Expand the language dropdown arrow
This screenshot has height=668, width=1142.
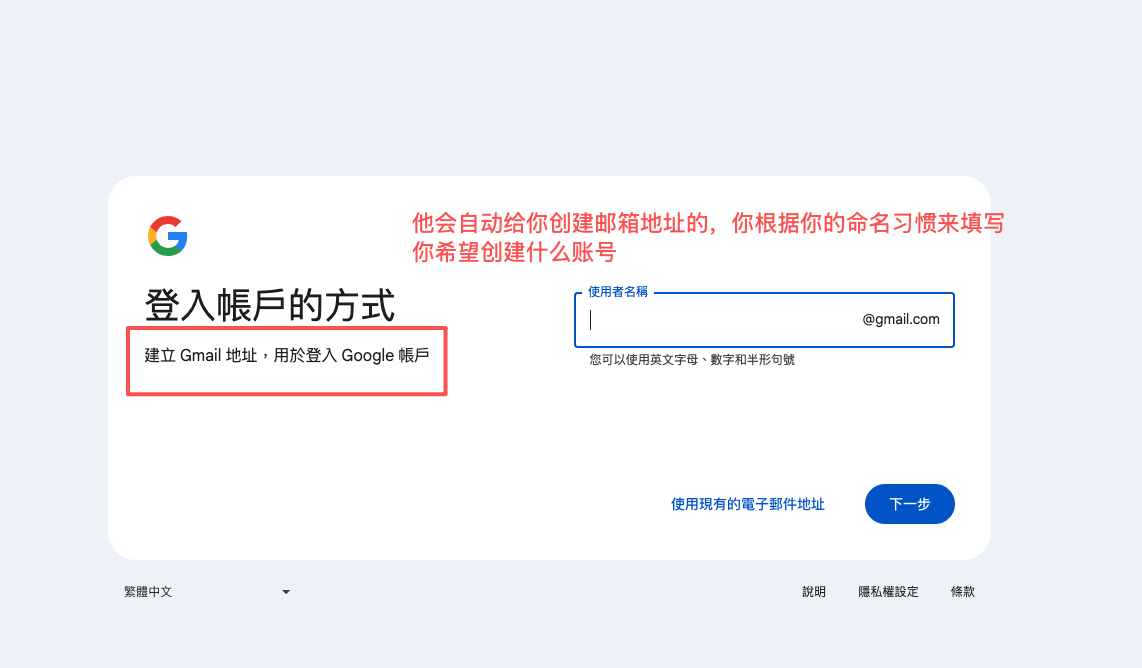coord(285,591)
